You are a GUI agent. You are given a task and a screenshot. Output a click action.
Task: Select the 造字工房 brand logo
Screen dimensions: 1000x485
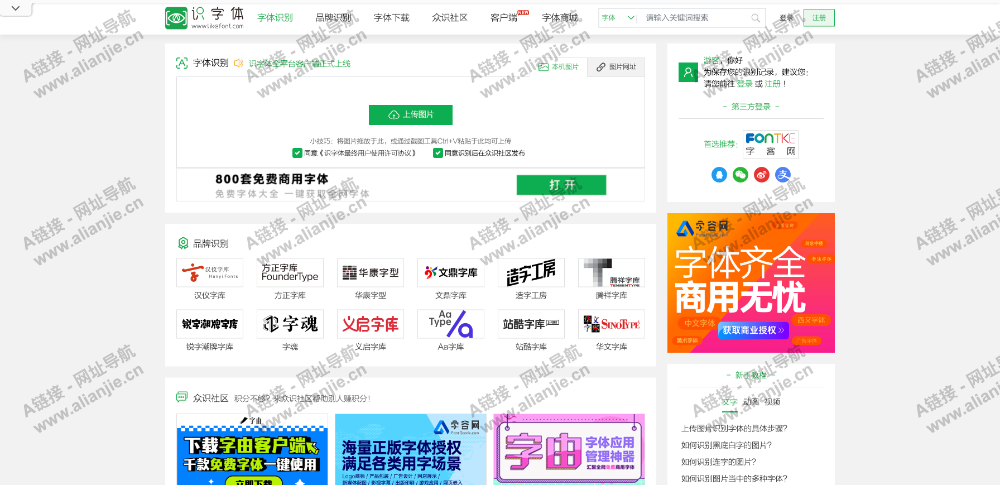531,272
